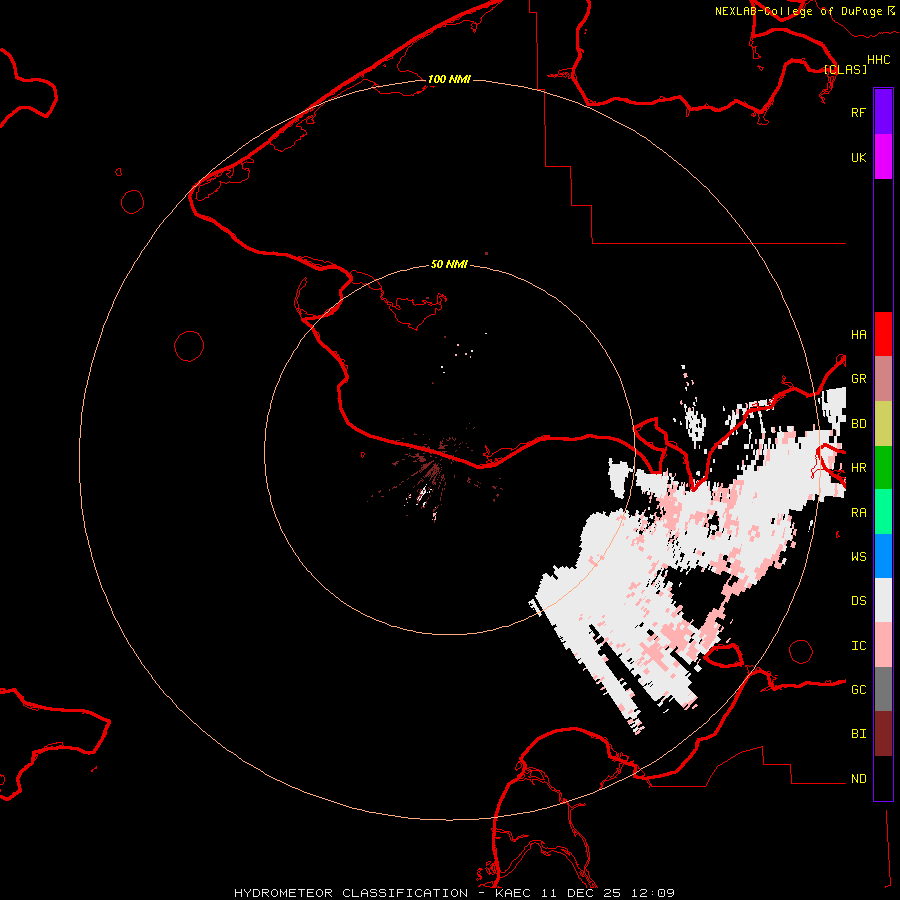900x900 pixels.
Task: Click the 50 NMI range ring label
Action: coord(449,264)
